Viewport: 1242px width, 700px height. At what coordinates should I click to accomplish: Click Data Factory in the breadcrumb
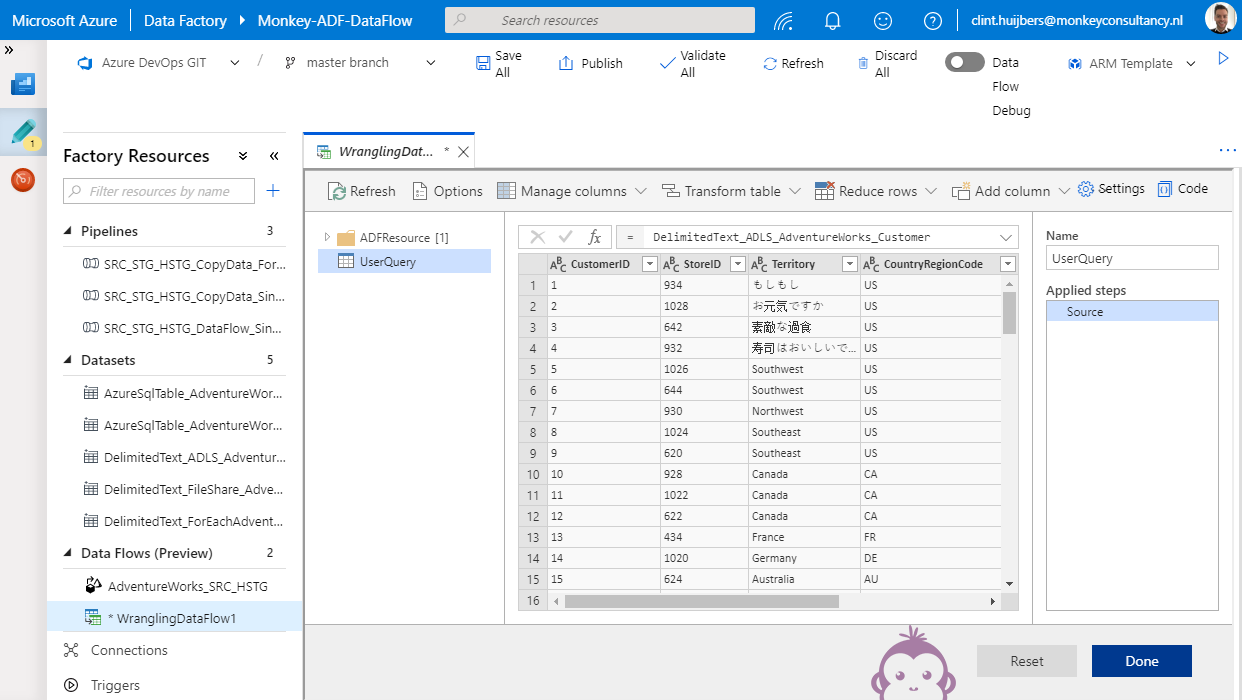[185, 20]
